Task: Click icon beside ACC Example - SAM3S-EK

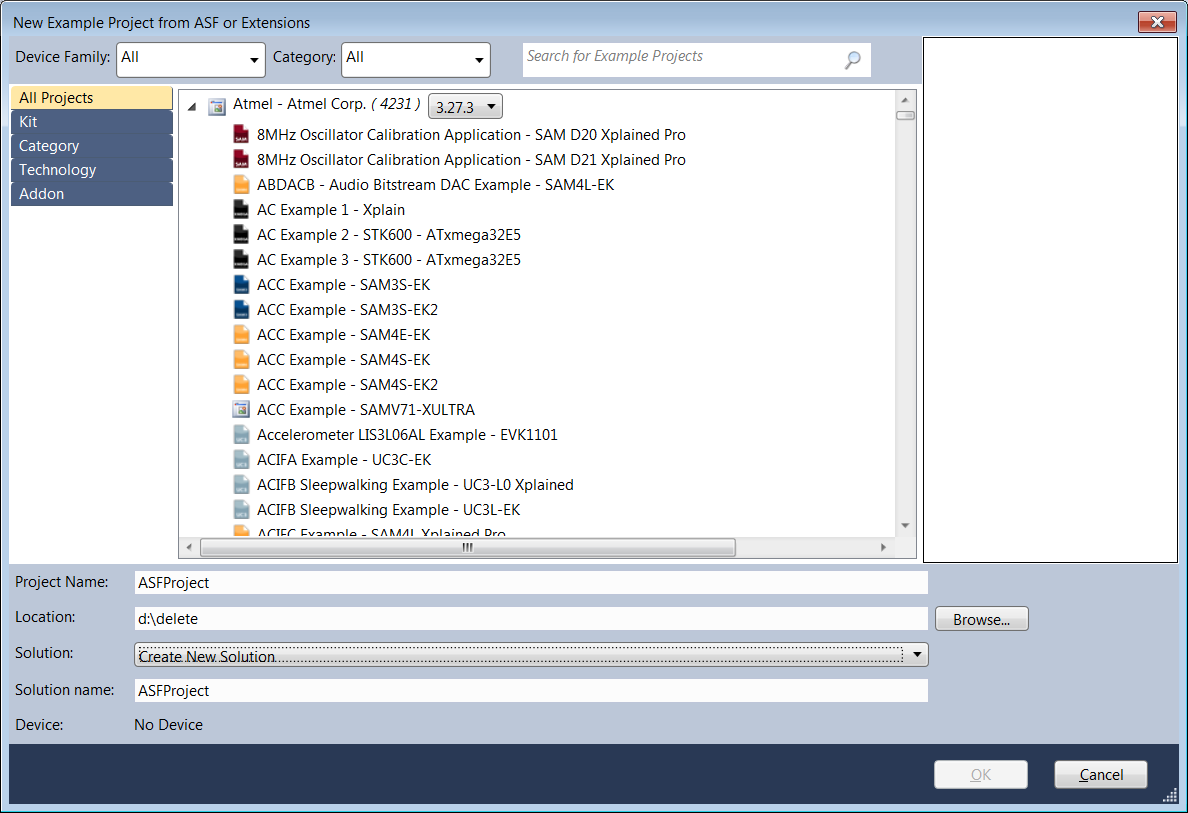Action: [241, 285]
